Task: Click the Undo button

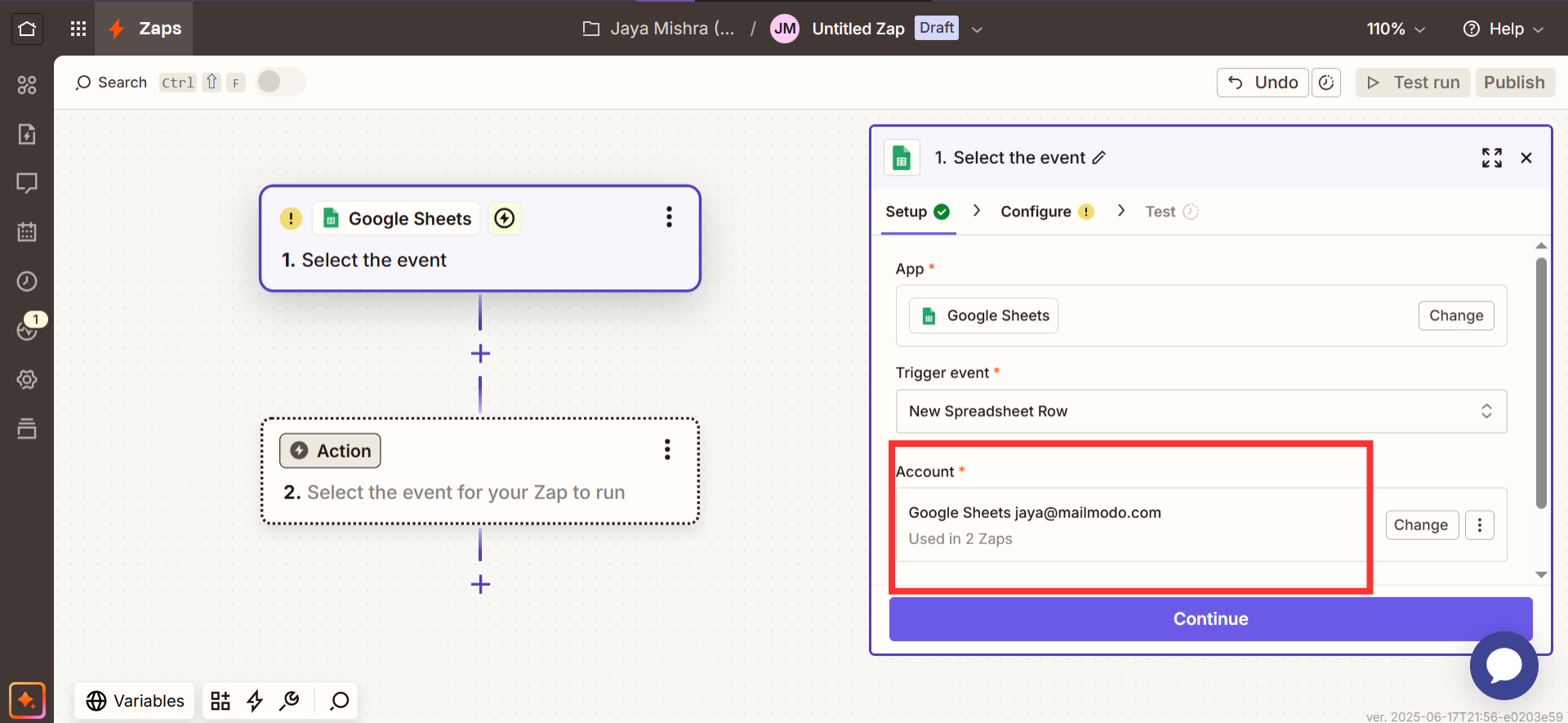Action: click(1263, 83)
